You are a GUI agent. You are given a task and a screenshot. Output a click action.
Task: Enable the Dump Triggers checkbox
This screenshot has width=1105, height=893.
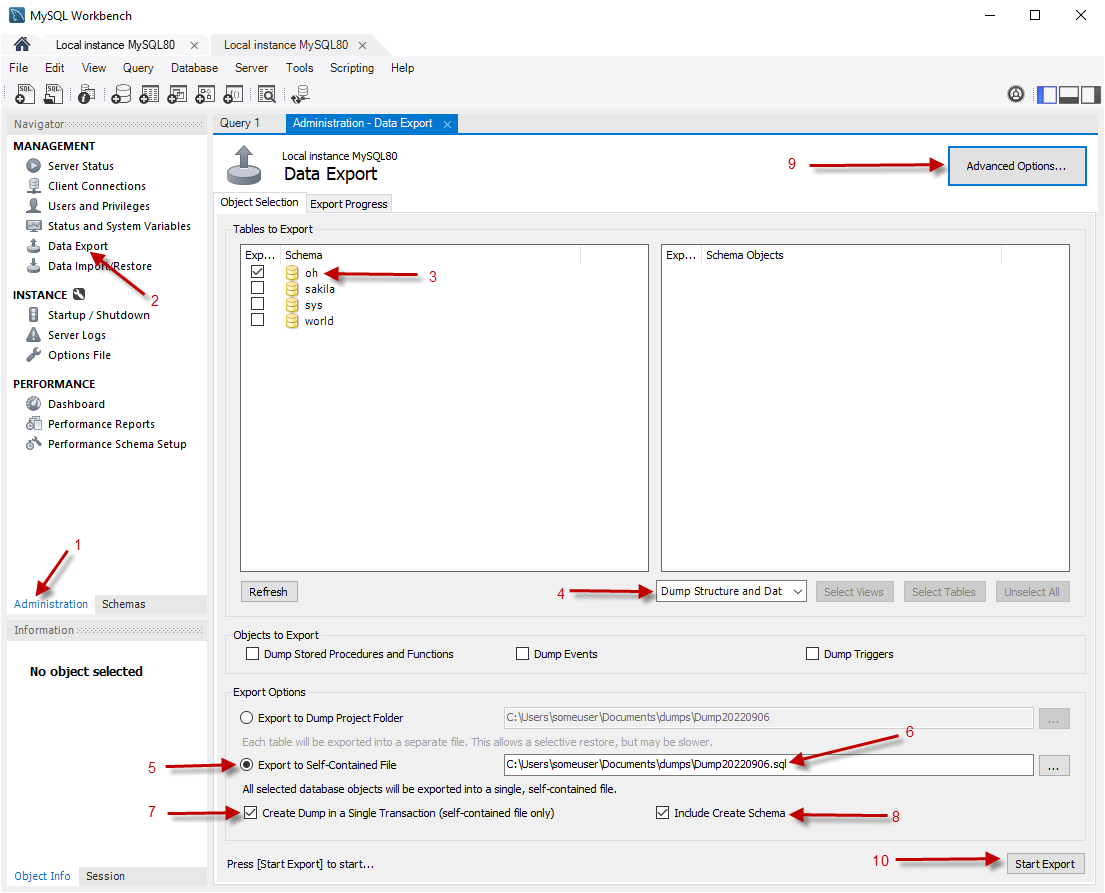(x=813, y=654)
